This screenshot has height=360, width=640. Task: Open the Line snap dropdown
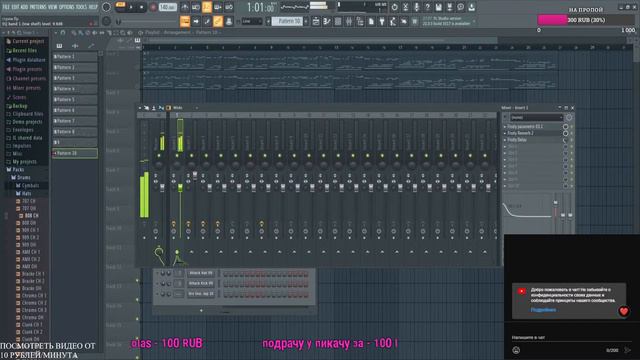click(x=252, y=21)
